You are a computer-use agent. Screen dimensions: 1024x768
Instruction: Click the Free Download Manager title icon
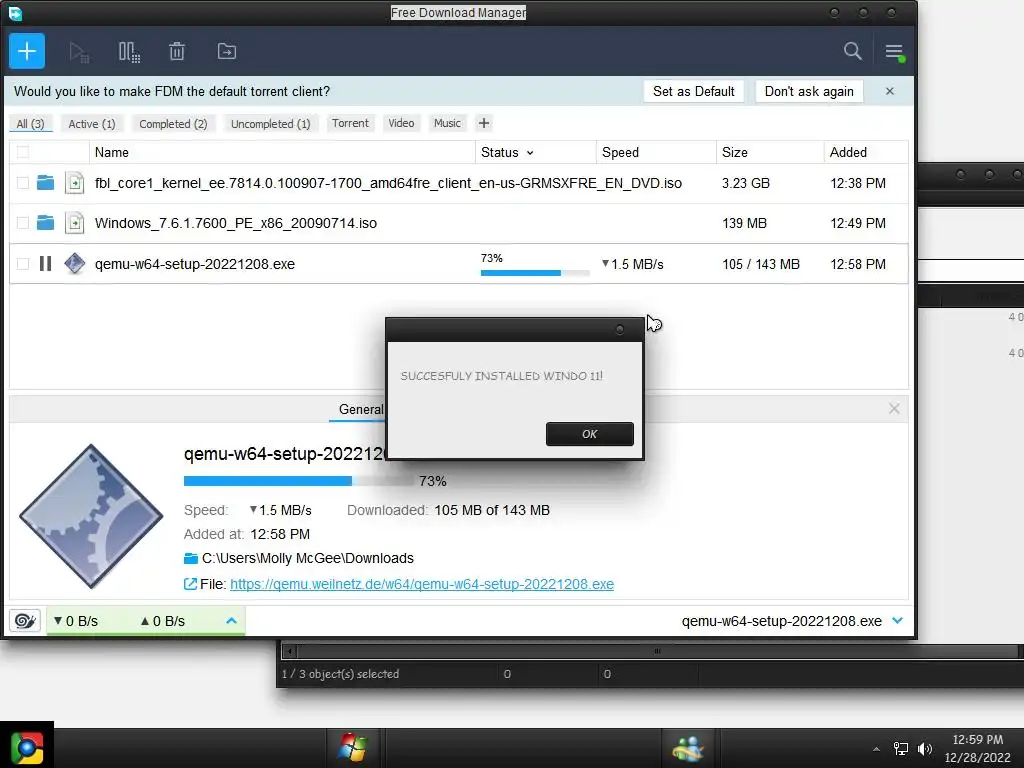tap(15, 13)
